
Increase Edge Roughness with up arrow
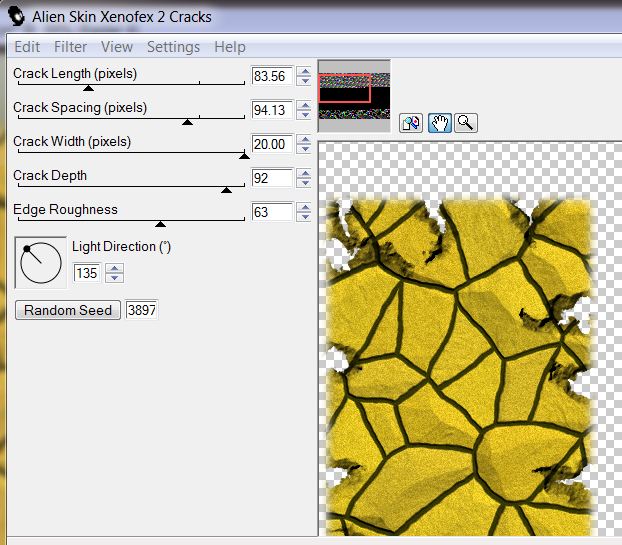point(305,208)
